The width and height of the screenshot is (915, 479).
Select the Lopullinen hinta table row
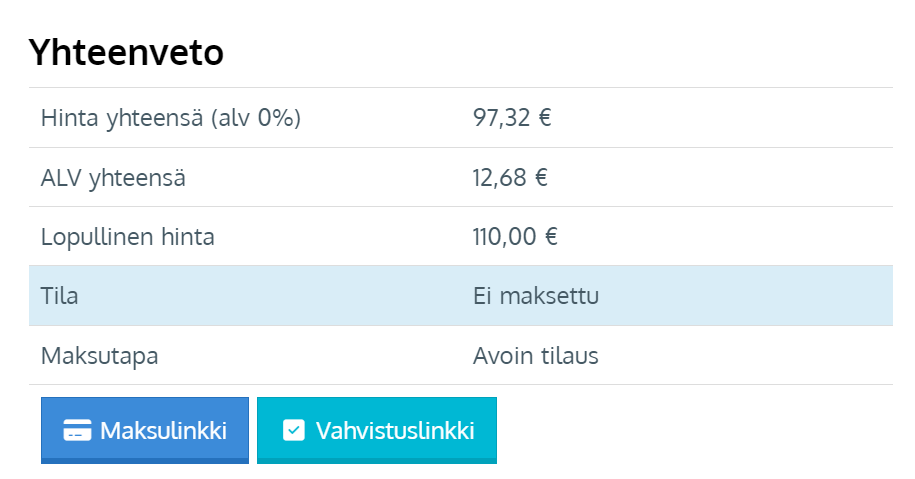[x=461, y=236]
